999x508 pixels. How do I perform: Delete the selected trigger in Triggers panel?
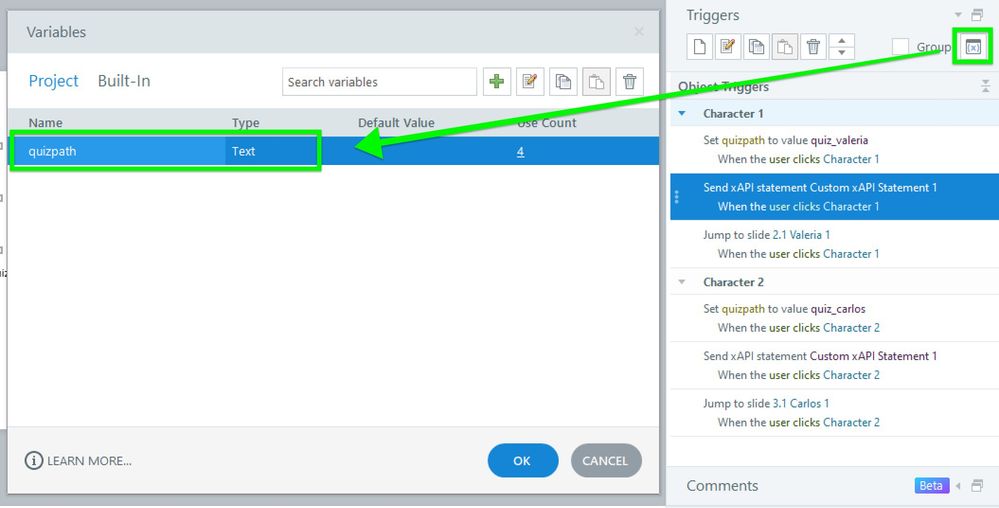coord(813,47)
